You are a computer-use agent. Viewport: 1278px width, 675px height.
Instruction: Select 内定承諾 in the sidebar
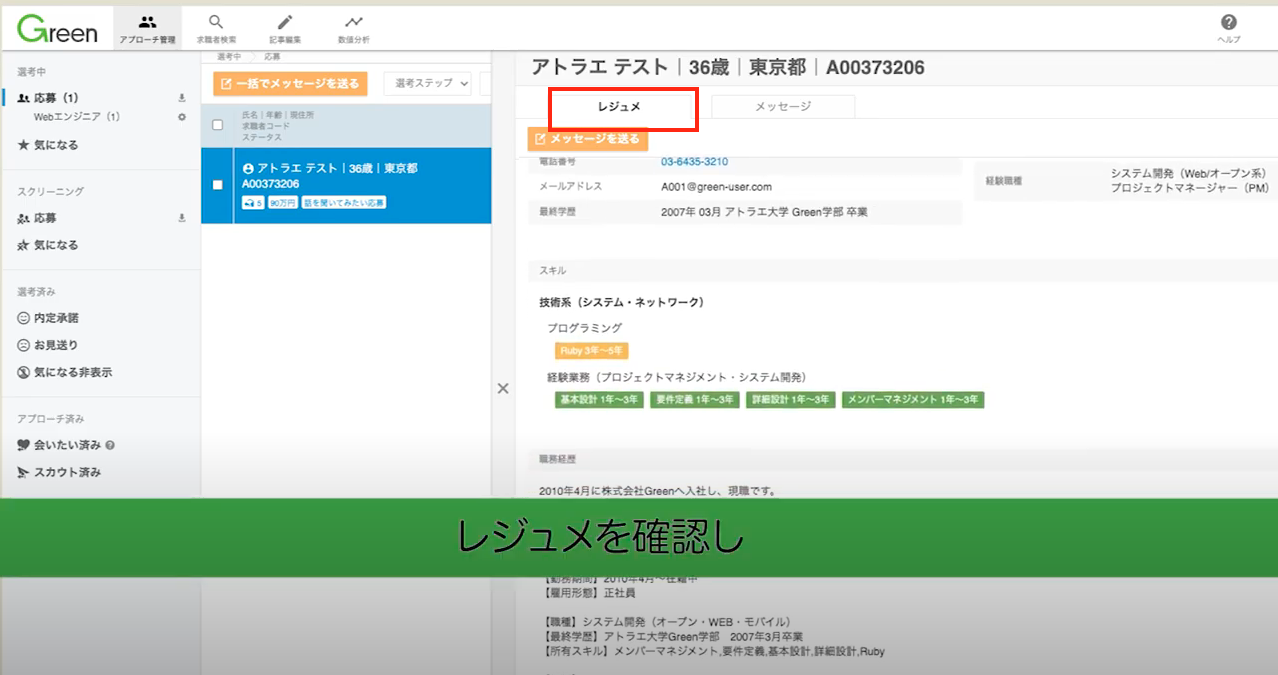pos(55,318)
